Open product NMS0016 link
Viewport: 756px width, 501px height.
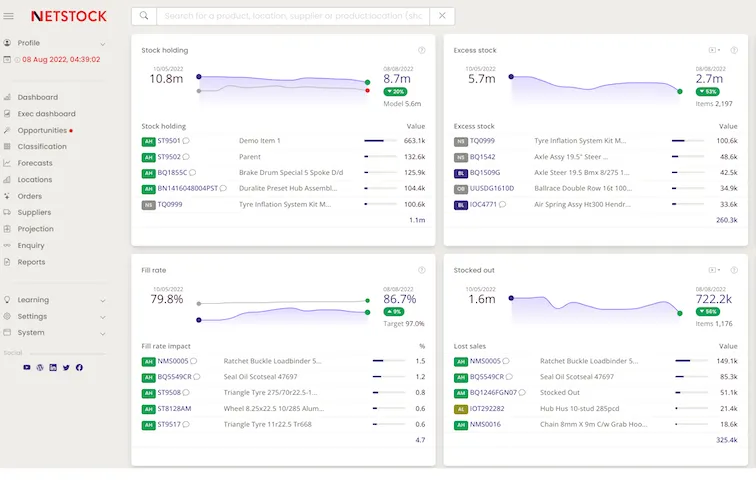point(485,425)
